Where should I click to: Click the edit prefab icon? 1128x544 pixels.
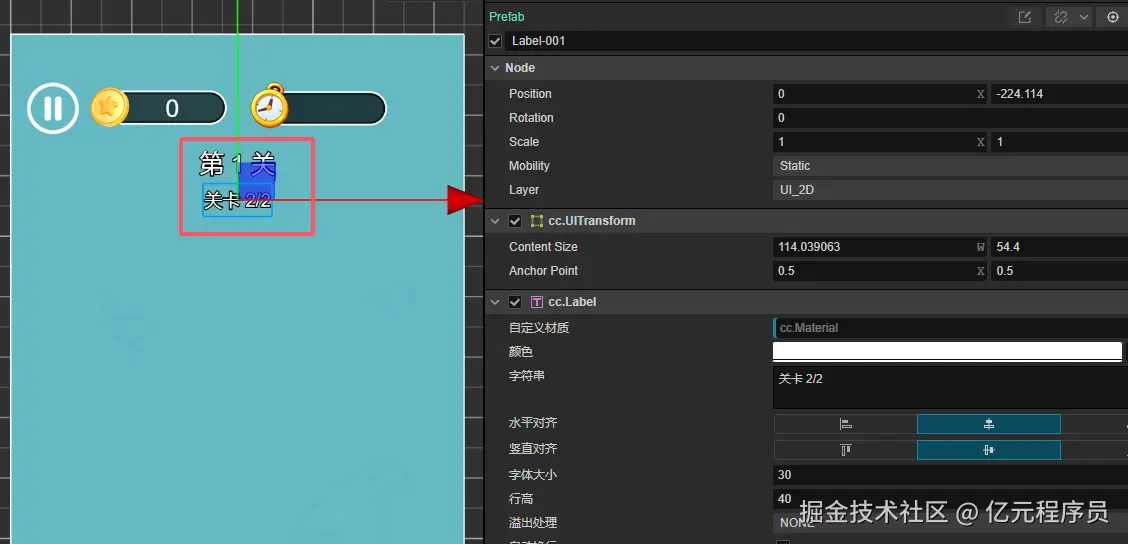click(x=1024, y=17)
